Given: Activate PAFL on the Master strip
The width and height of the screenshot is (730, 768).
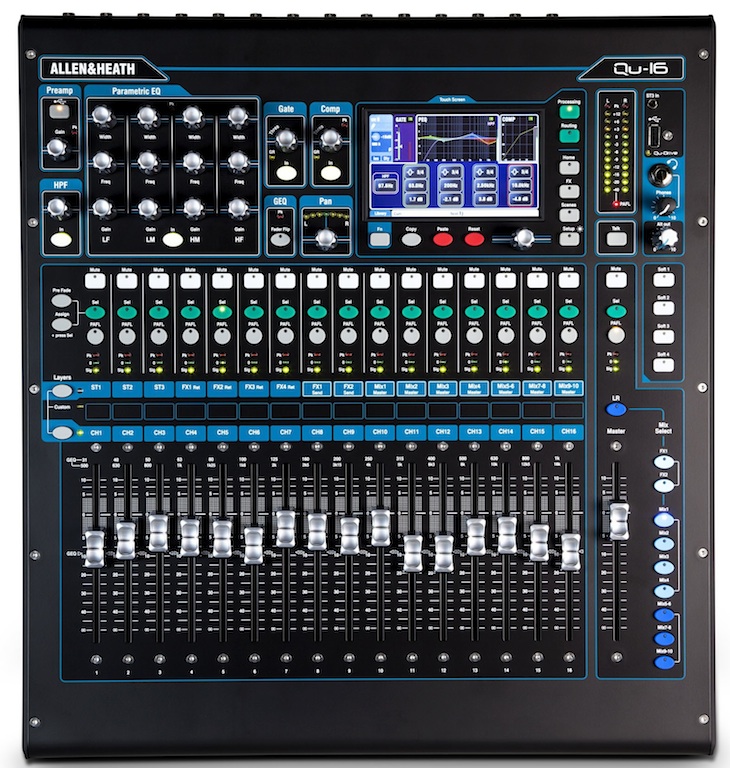Looking at the screenshot, I should tap(616, 335).
